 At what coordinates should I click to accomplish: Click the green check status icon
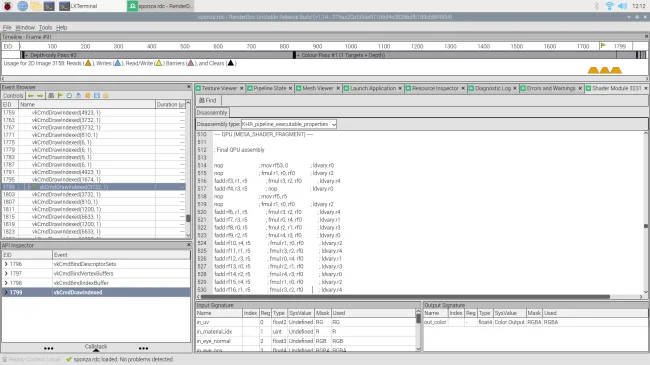[69, 359]
